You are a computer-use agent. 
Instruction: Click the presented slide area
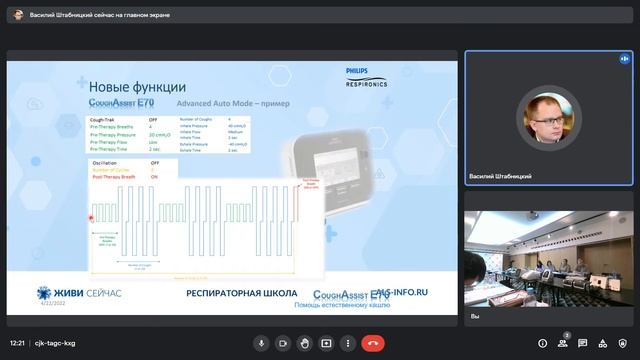pyautogui.click(x=232, y=188)
